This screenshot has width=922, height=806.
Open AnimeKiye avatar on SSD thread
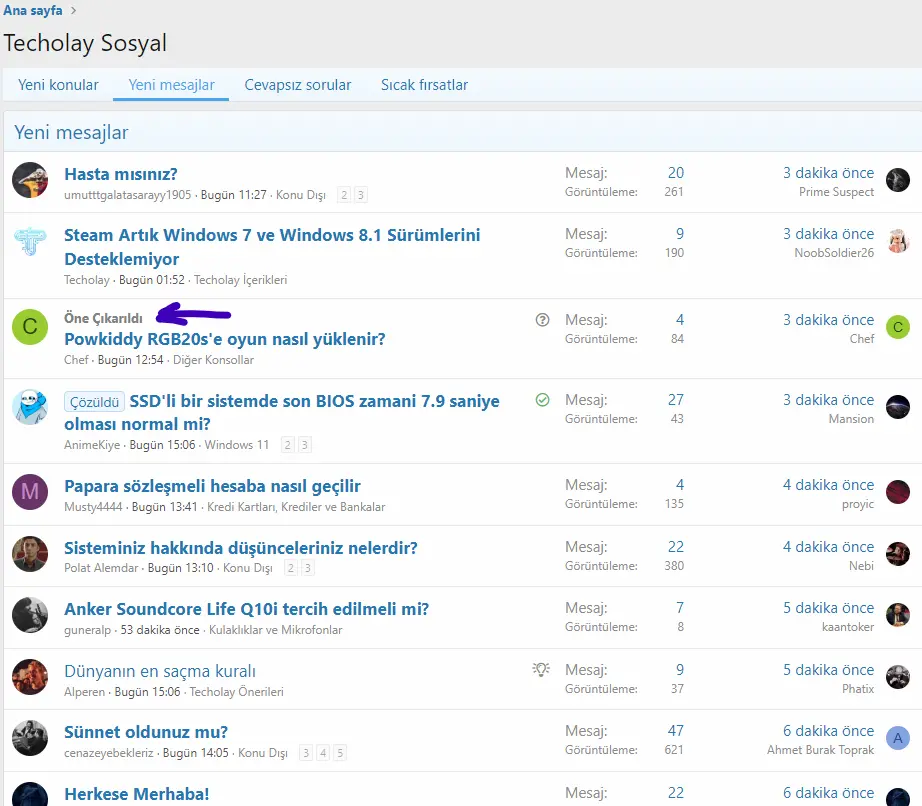click(30, 407)
